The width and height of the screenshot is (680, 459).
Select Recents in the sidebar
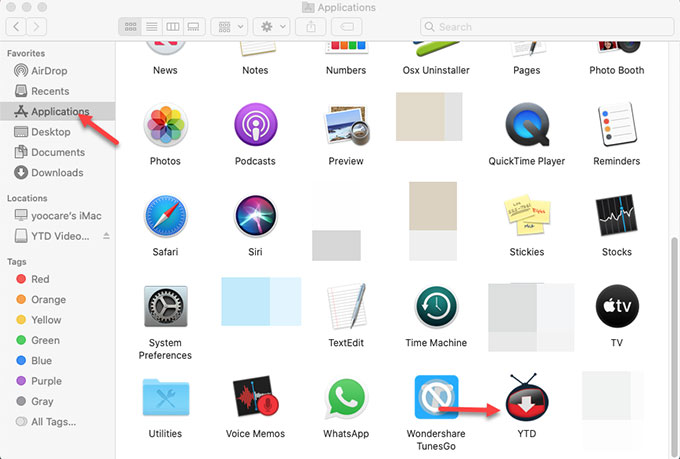point(57,91)
